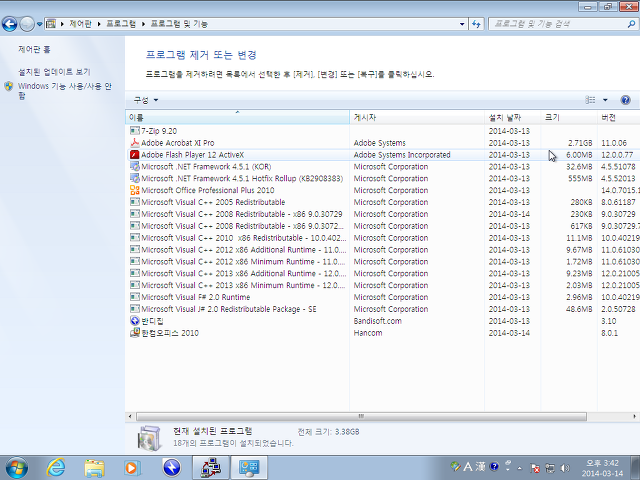This screenshot has width=640, height=480.
Task: Click the .NET Framework 4.5.1 (KOR) icon
Action: coord(135,166)
